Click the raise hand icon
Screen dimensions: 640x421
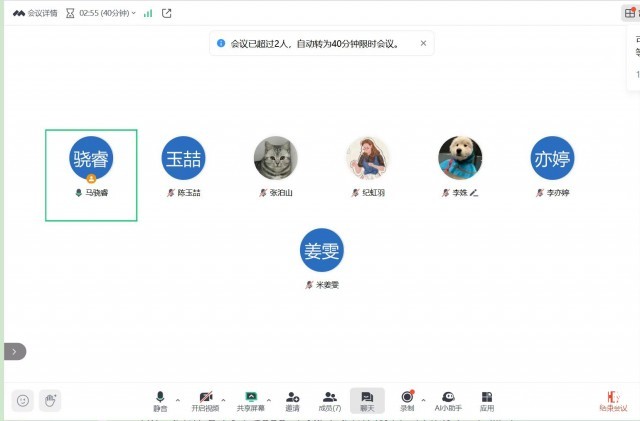pyautogui.click(x=50, y=400)
